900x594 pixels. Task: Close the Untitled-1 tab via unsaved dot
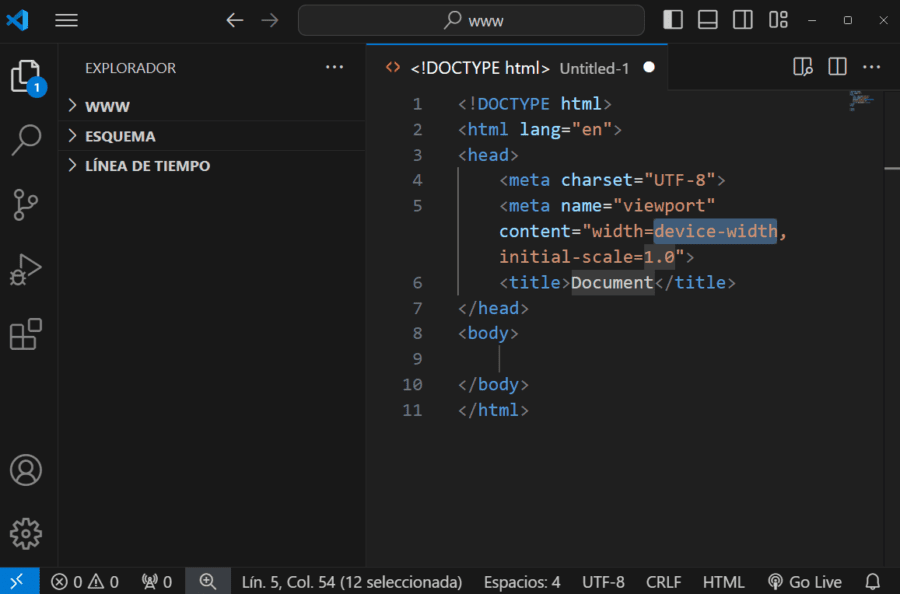649,68
